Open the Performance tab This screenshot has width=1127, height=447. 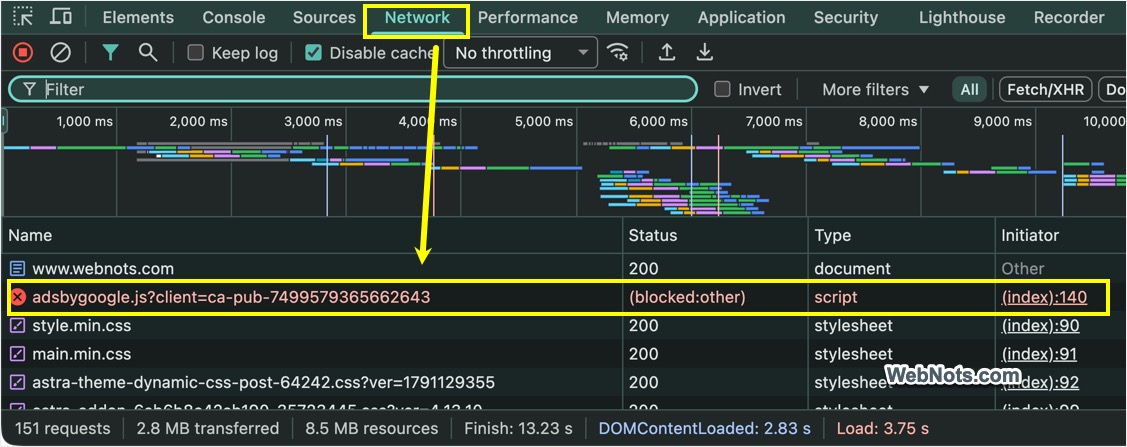point(528,17)
